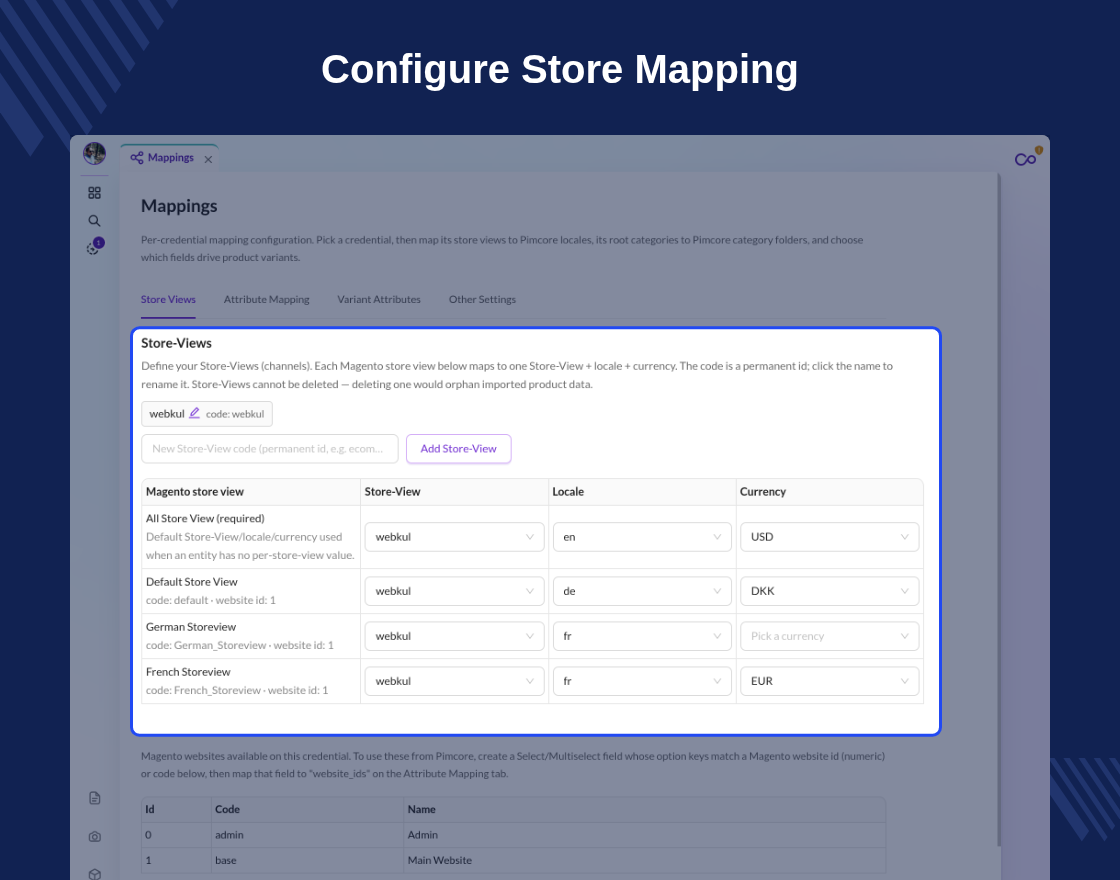Open the search icon in sidebar
The height and width of the screenshot is (880, 1120).
[94, 221]
